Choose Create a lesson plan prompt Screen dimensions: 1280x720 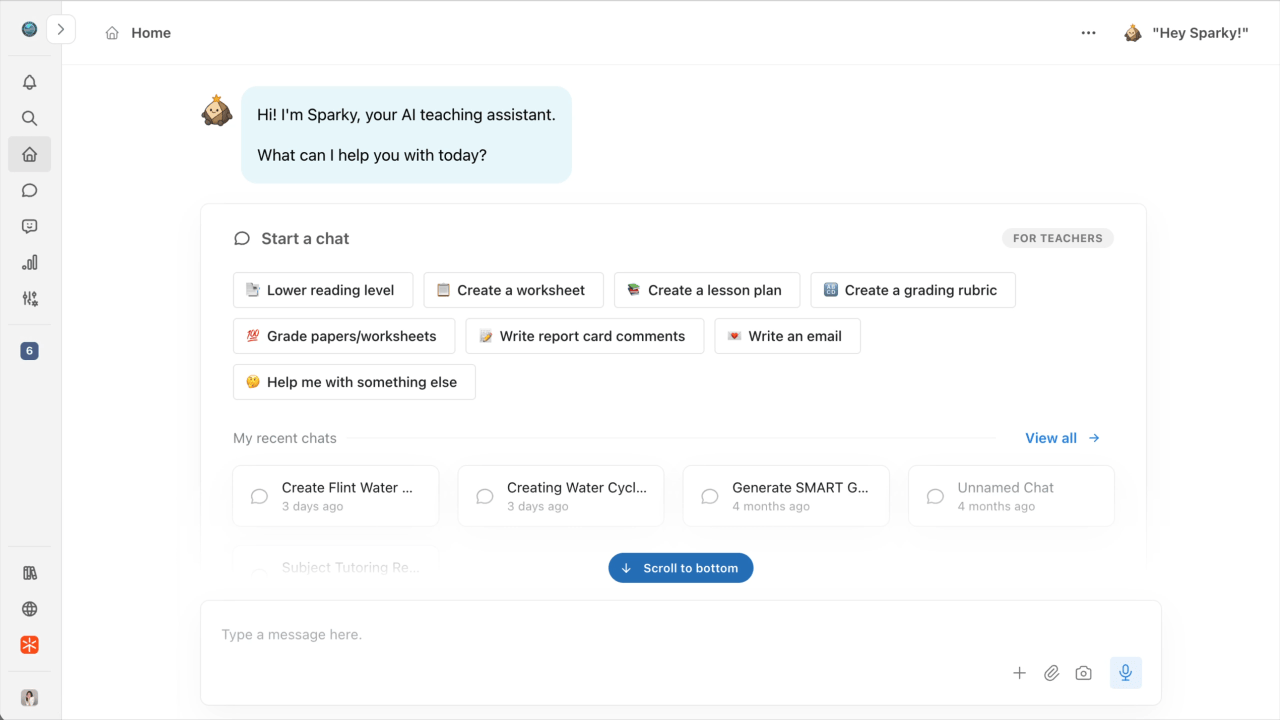pyautogui.click(x=706, y=290)
